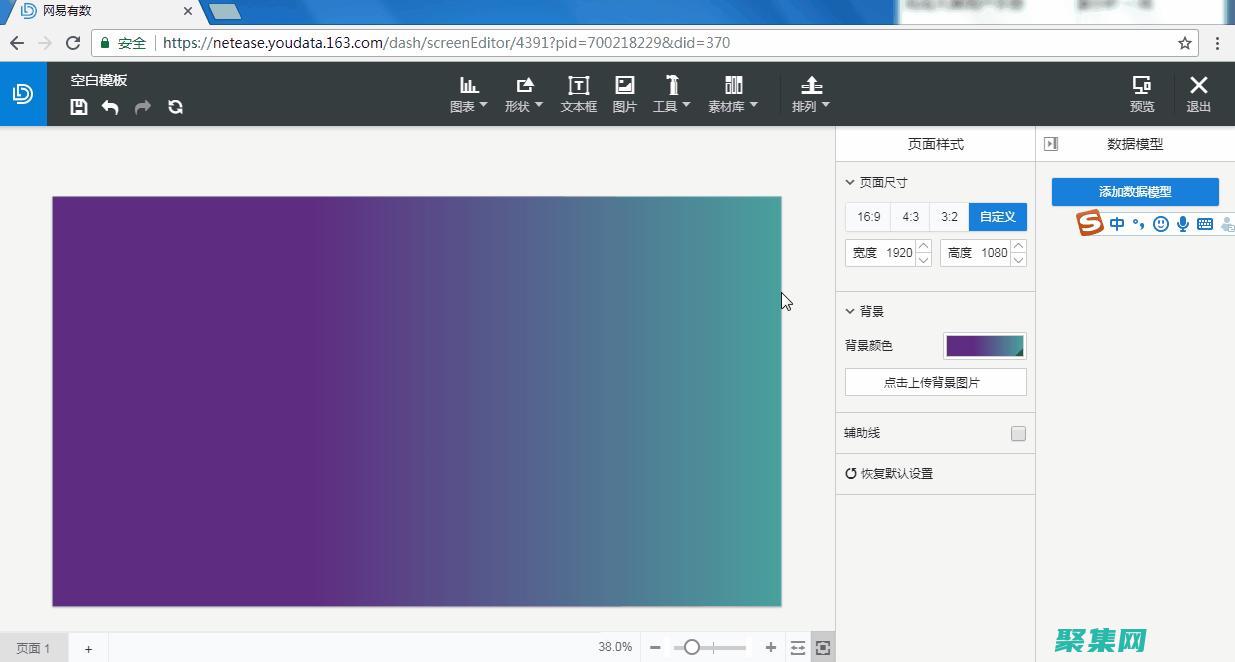Click 点击上传背景图片 to upload background
1235x662 pixels.
coord(934,381)
